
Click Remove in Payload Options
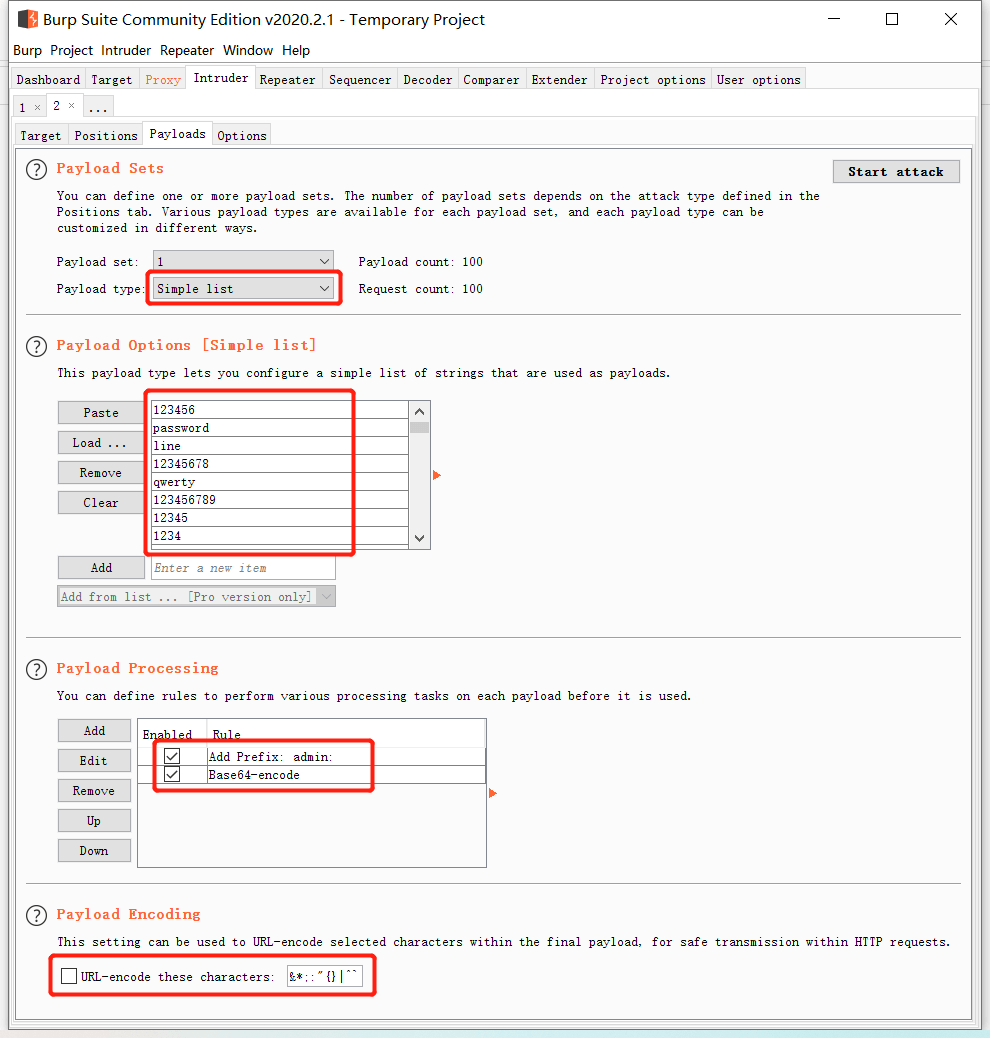click(101, 473)
